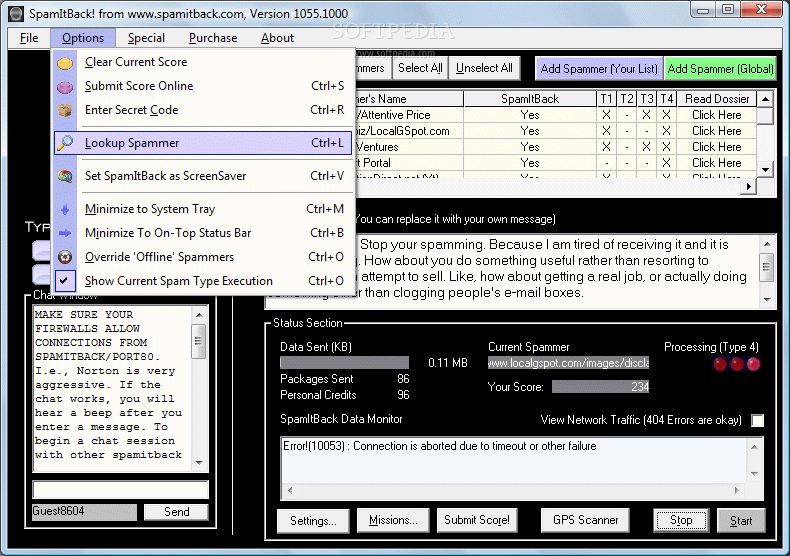
Task: Click the Error!(10053) line in data monitor
Action: tap(439, 446)
